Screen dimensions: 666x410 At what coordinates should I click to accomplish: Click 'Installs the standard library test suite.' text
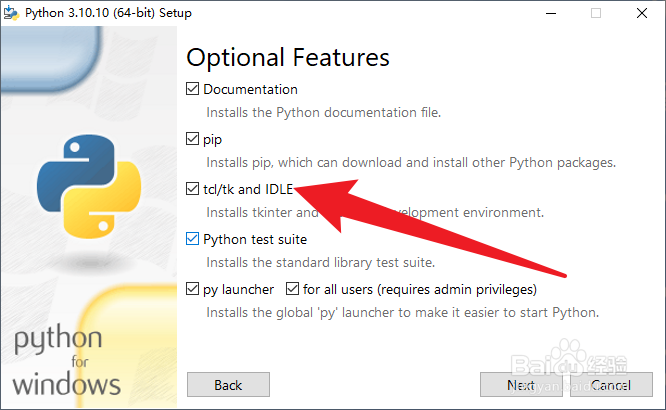pyautogui.click(x=321, y=263)
